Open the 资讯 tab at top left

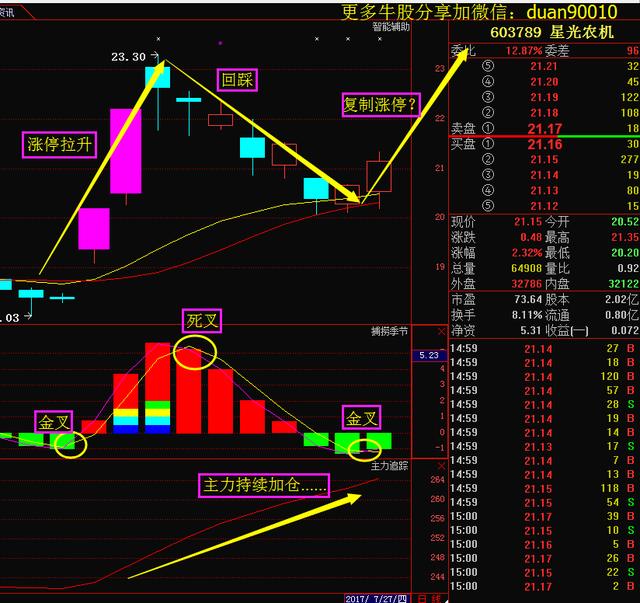click(12, 14)
